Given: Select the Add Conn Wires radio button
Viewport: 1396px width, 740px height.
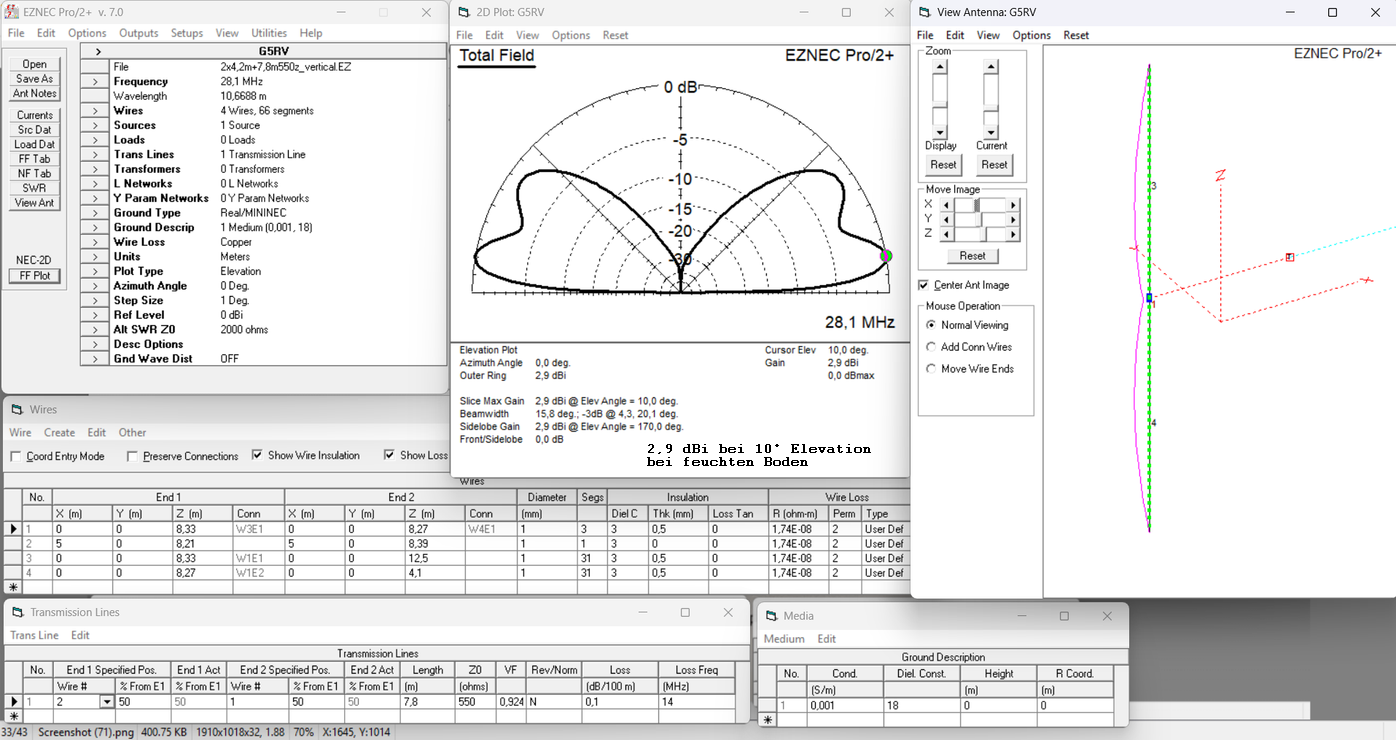Looking at the screenshot, I should tap(931, 347).
